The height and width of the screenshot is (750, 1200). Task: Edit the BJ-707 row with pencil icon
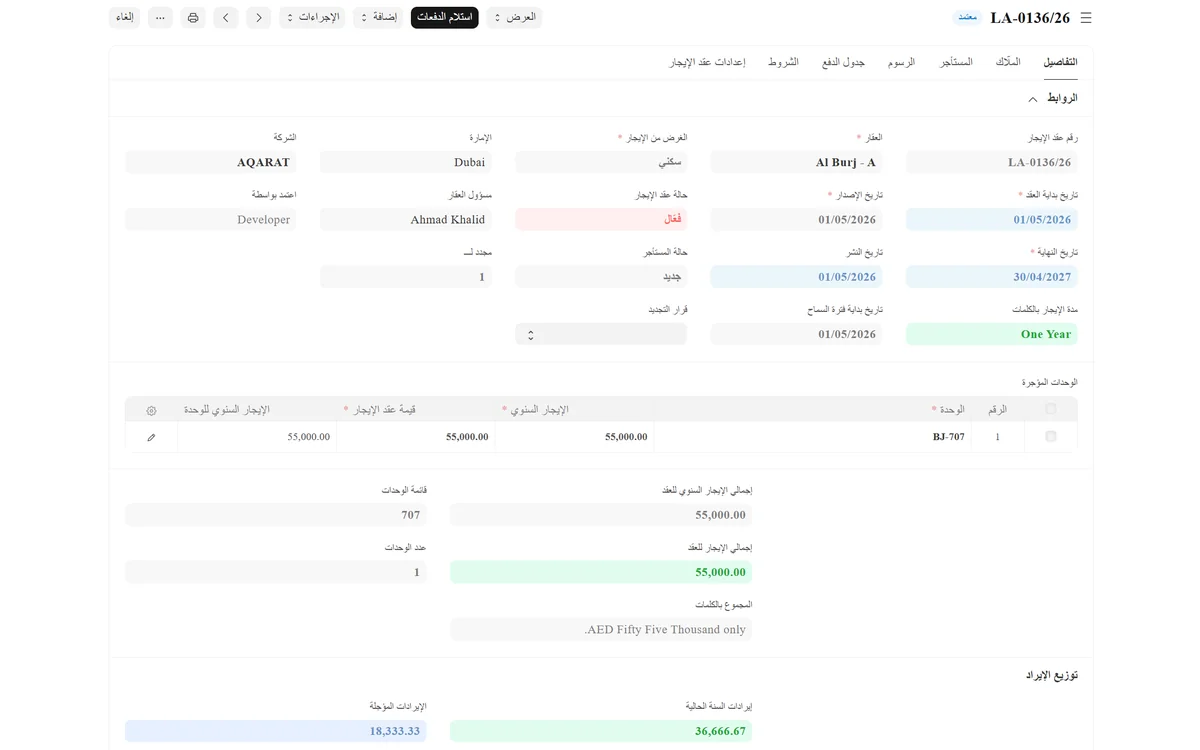coord(151,437)
